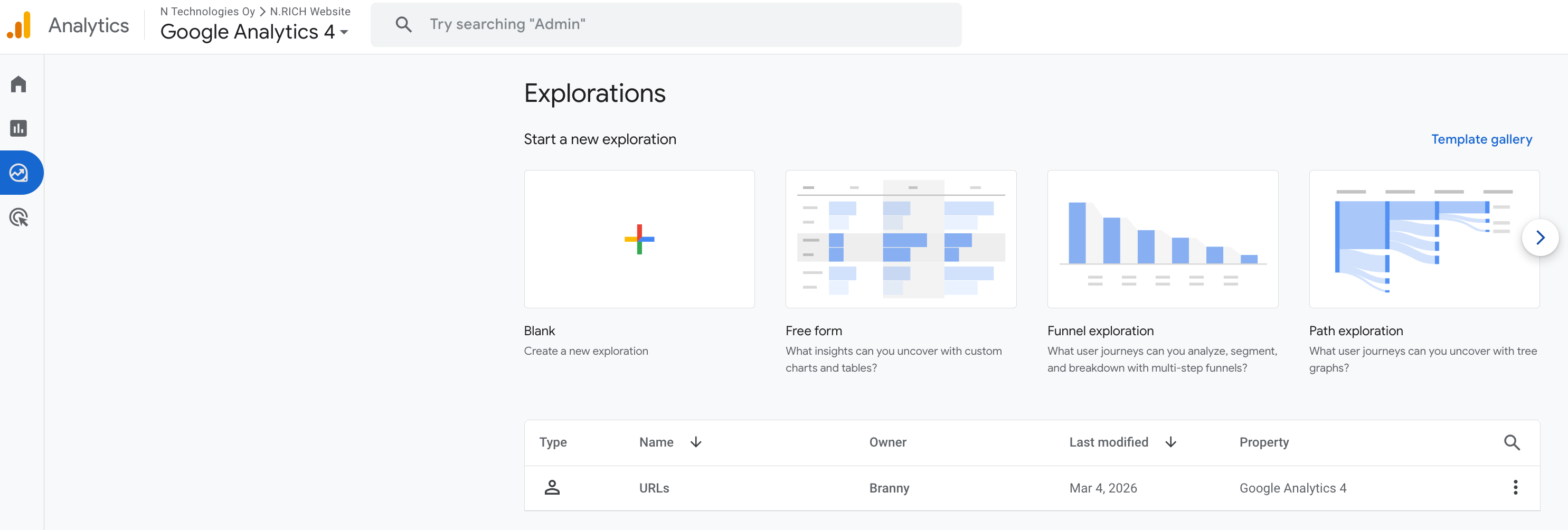Sort by Last modified arrow icon
Screen dimensions: 1568x530
(x=1170, y=442)
